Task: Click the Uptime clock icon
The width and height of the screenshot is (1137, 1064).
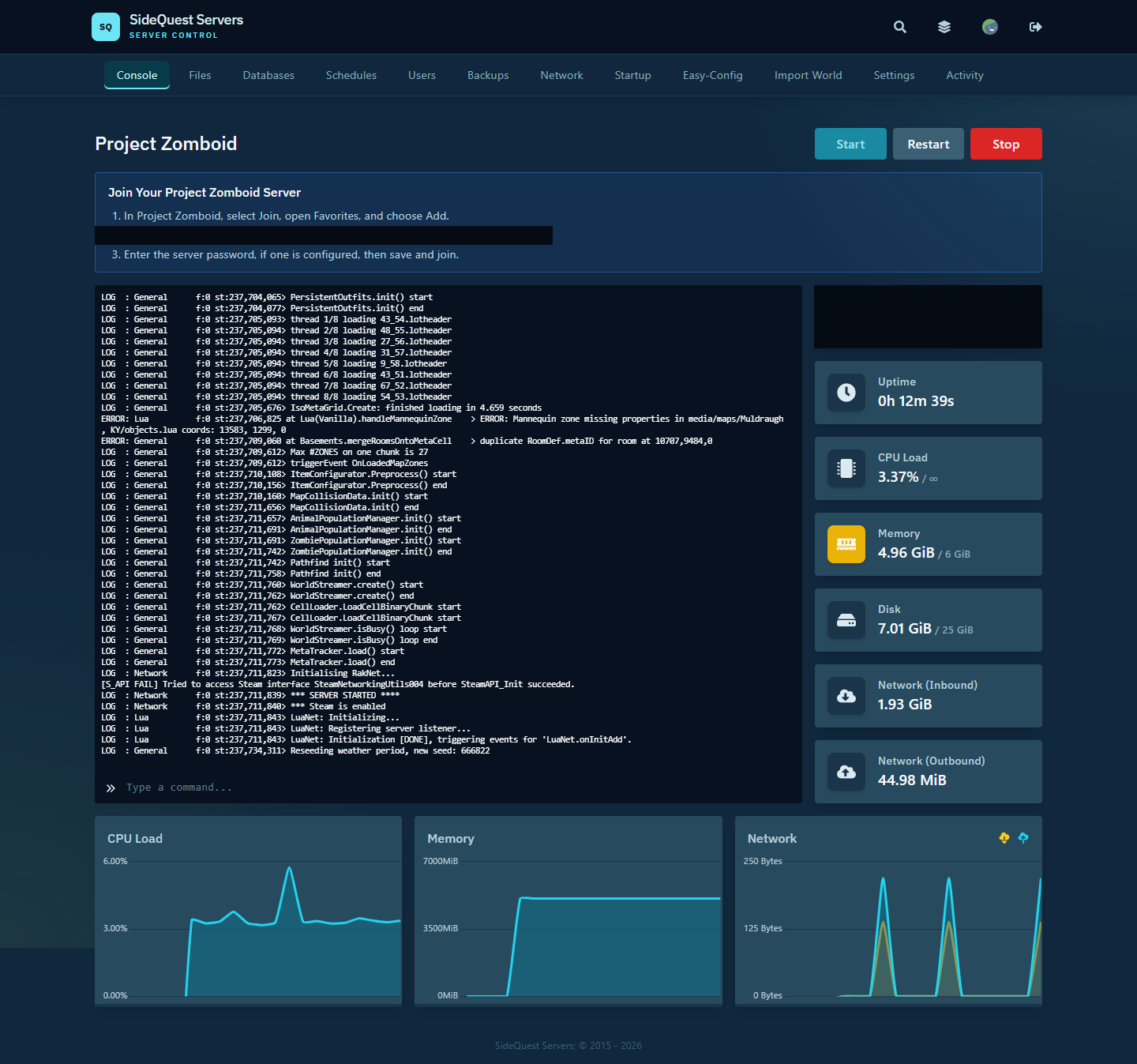Action: pos(846,393)
